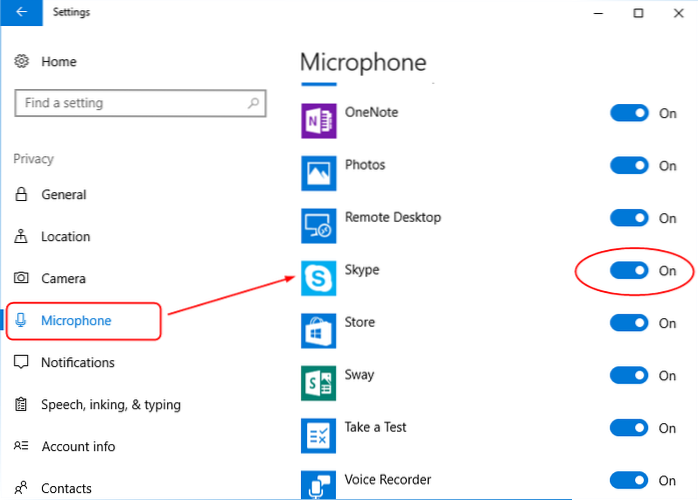This screenshot has height=500, width=698.
Task: Click the Microphone page heading
Action: point(363,62)
